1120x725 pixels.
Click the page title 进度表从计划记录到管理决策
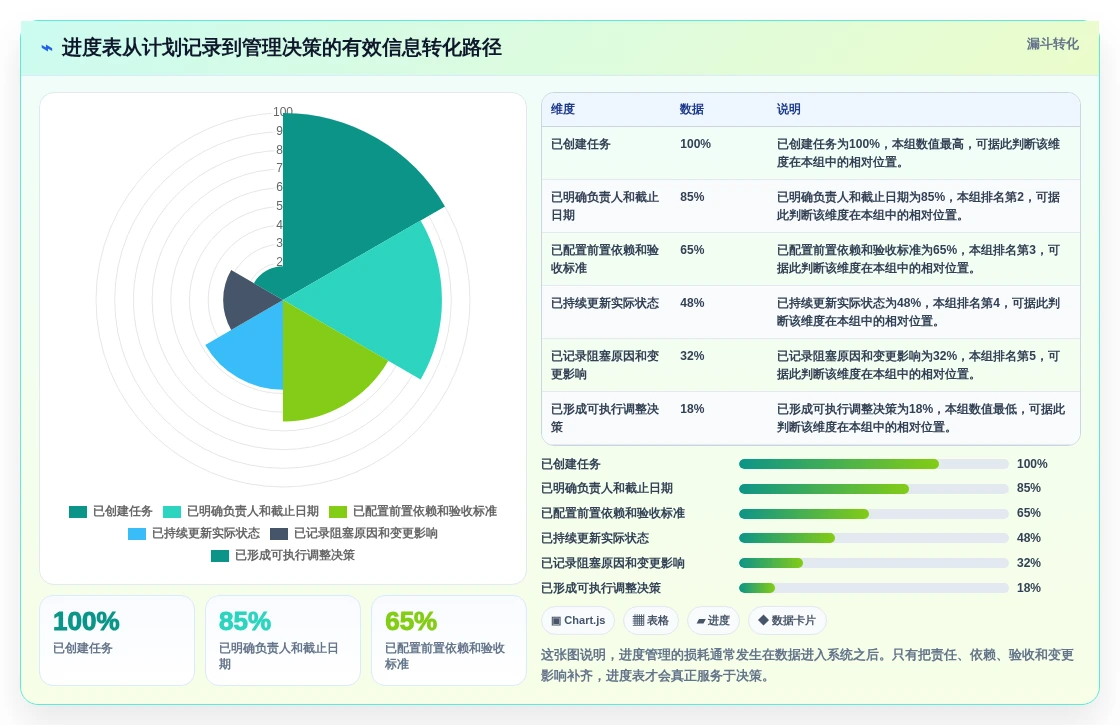tap(281, 48)
